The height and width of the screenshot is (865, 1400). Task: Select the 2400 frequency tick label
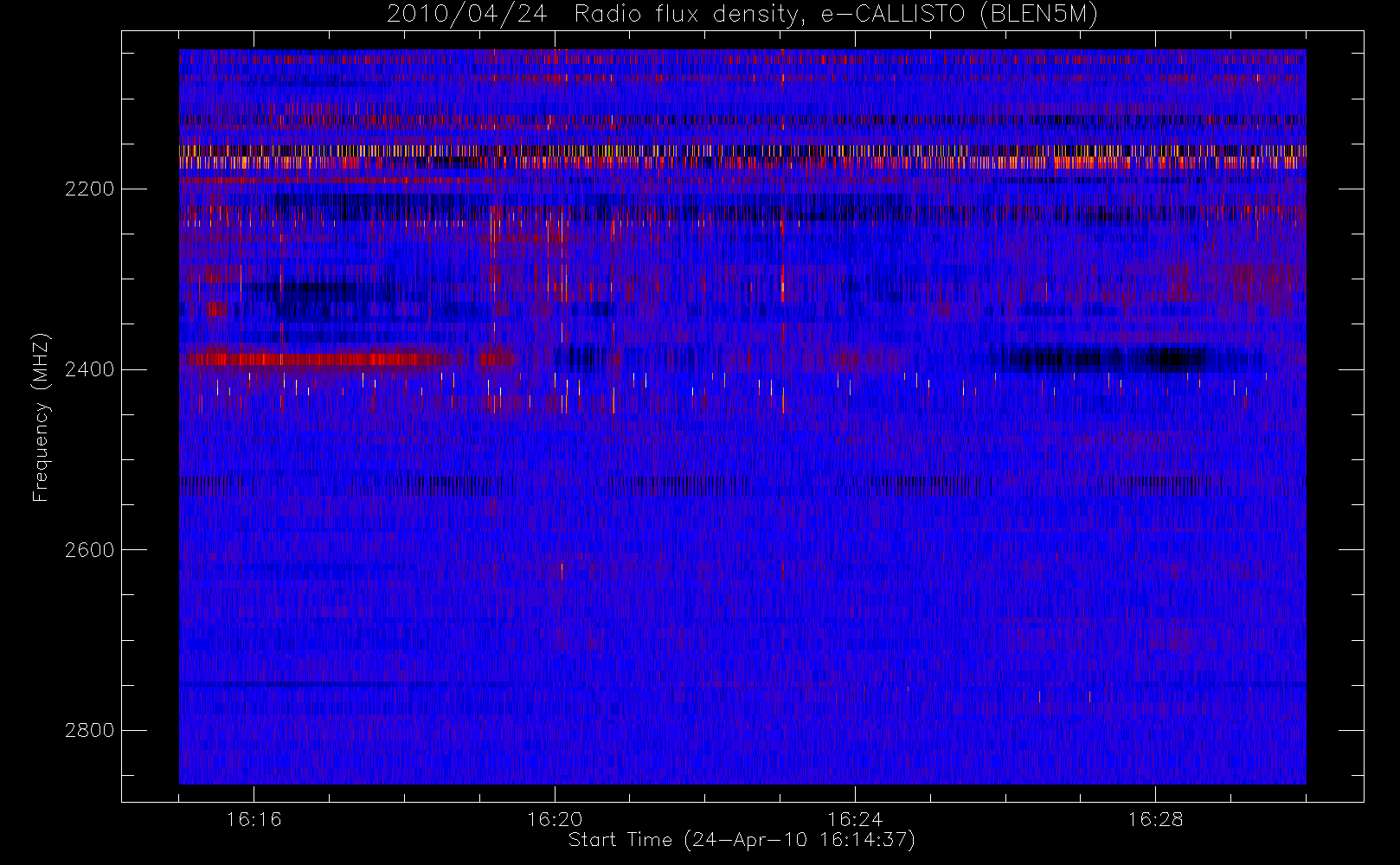(x=89, y=369)
